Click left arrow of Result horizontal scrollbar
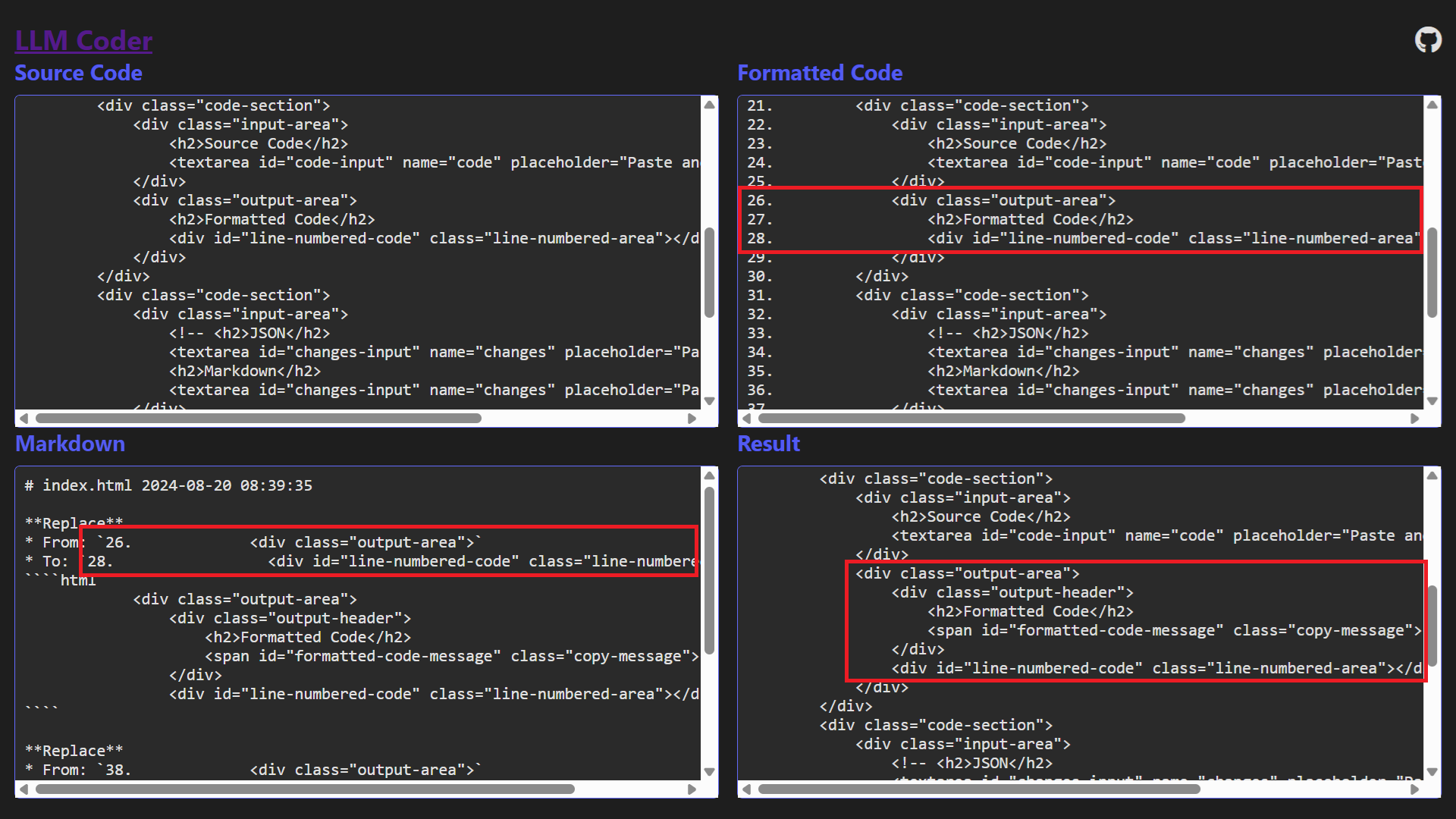This screenshot has width=1456, height=819. point(746,789)
